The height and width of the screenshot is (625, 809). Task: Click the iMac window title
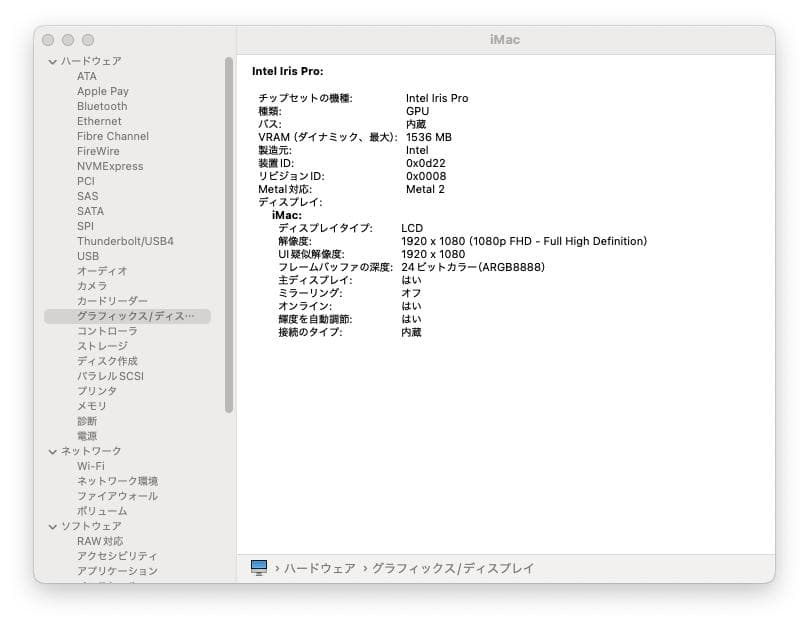click(505, 40)
